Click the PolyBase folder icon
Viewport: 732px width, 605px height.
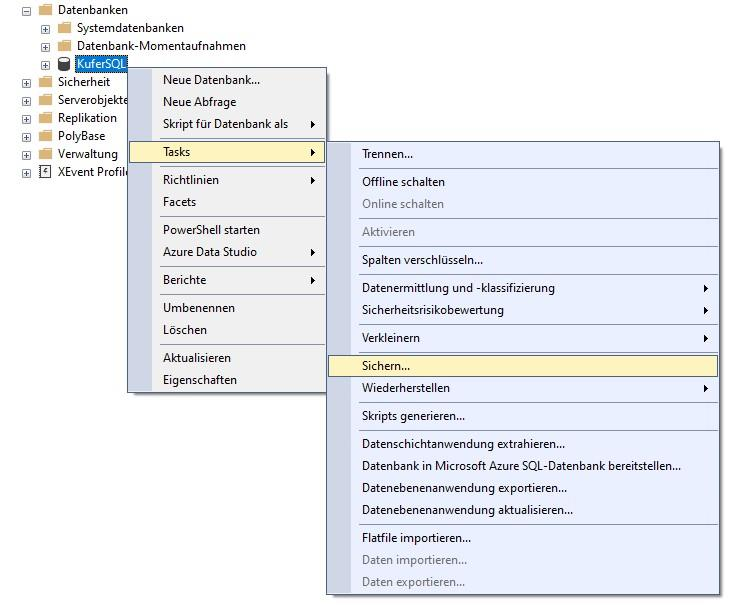(x=45, y=136)
